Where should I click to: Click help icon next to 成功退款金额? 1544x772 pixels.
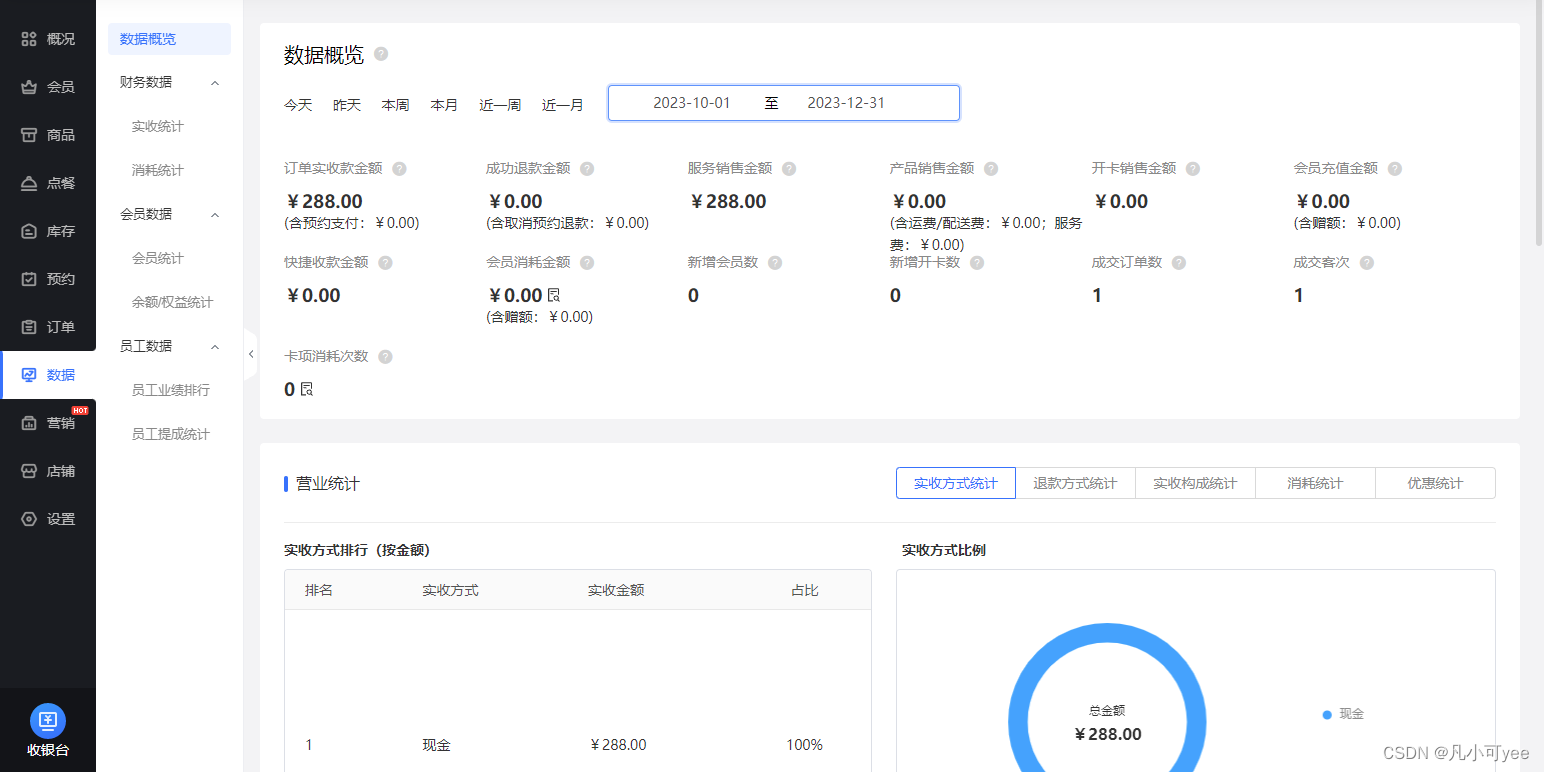[587, 169]
